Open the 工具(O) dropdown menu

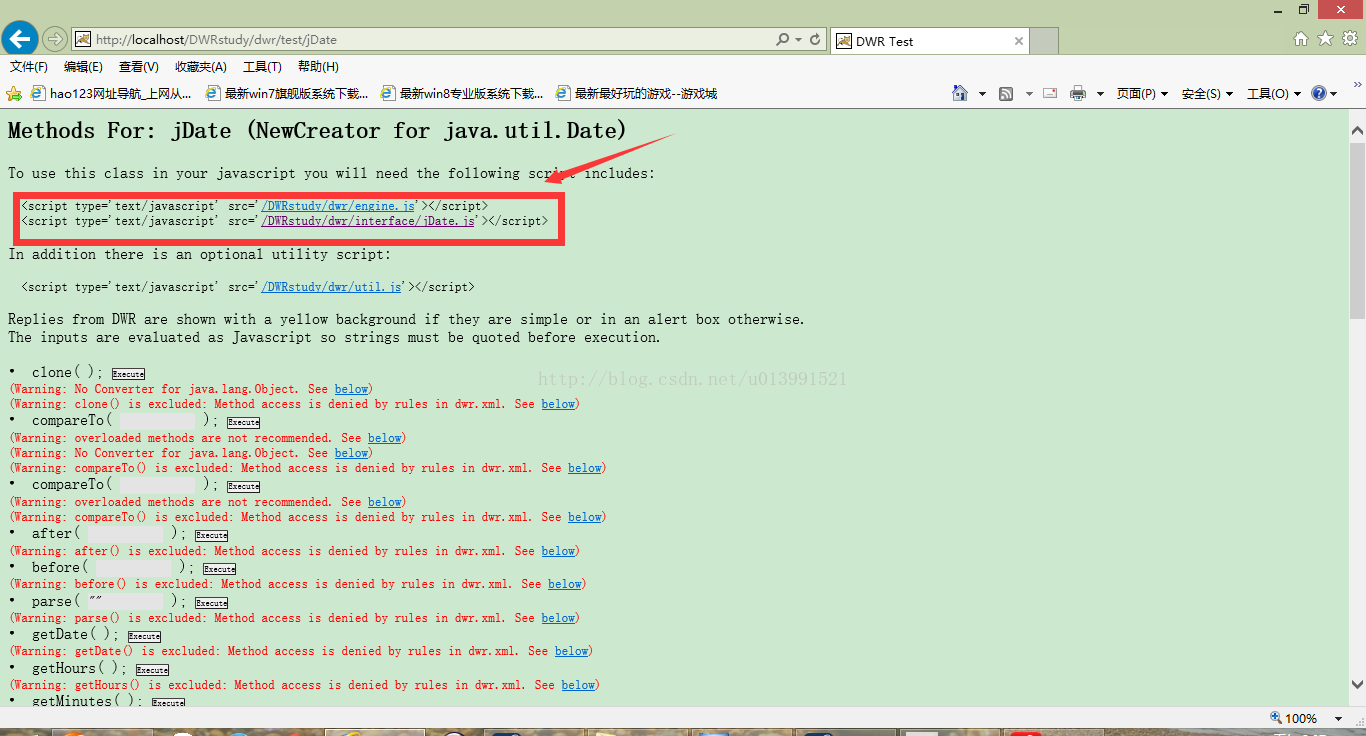(x=1274, y=93)
